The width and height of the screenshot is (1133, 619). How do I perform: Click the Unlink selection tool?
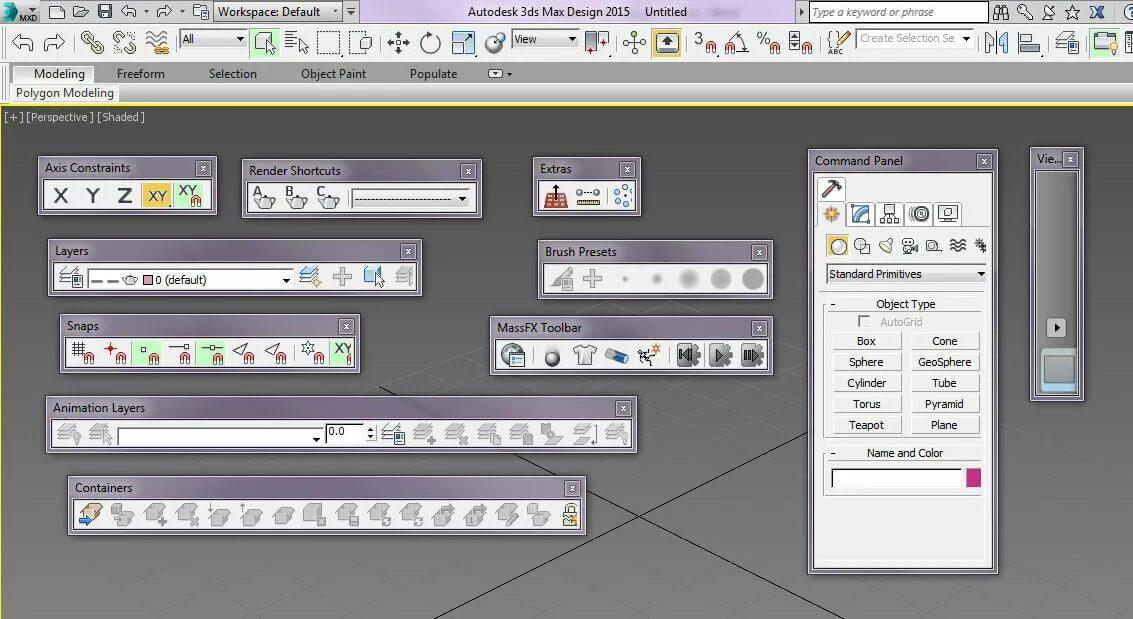[124, 43]
